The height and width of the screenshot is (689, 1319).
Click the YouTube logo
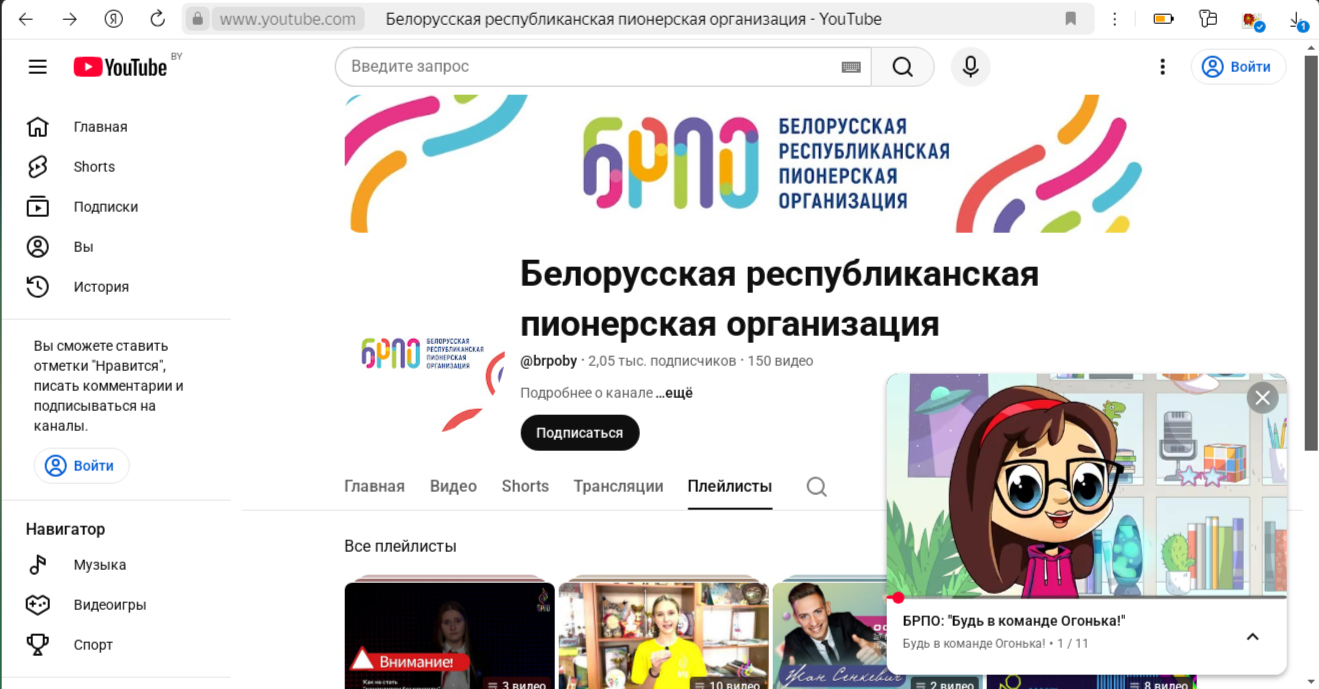(x=120, y=67)
